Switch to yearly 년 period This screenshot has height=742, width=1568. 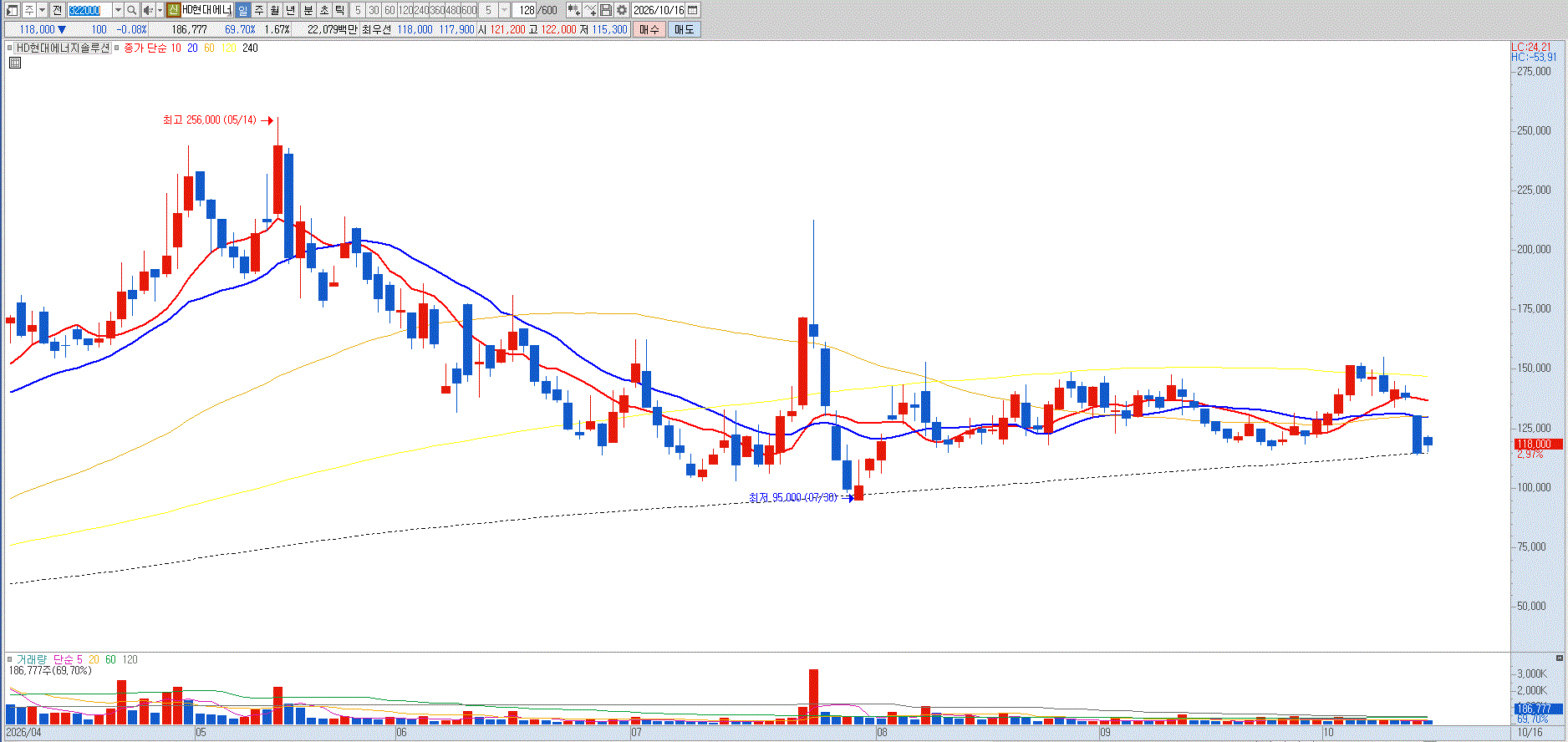point(291,10)
